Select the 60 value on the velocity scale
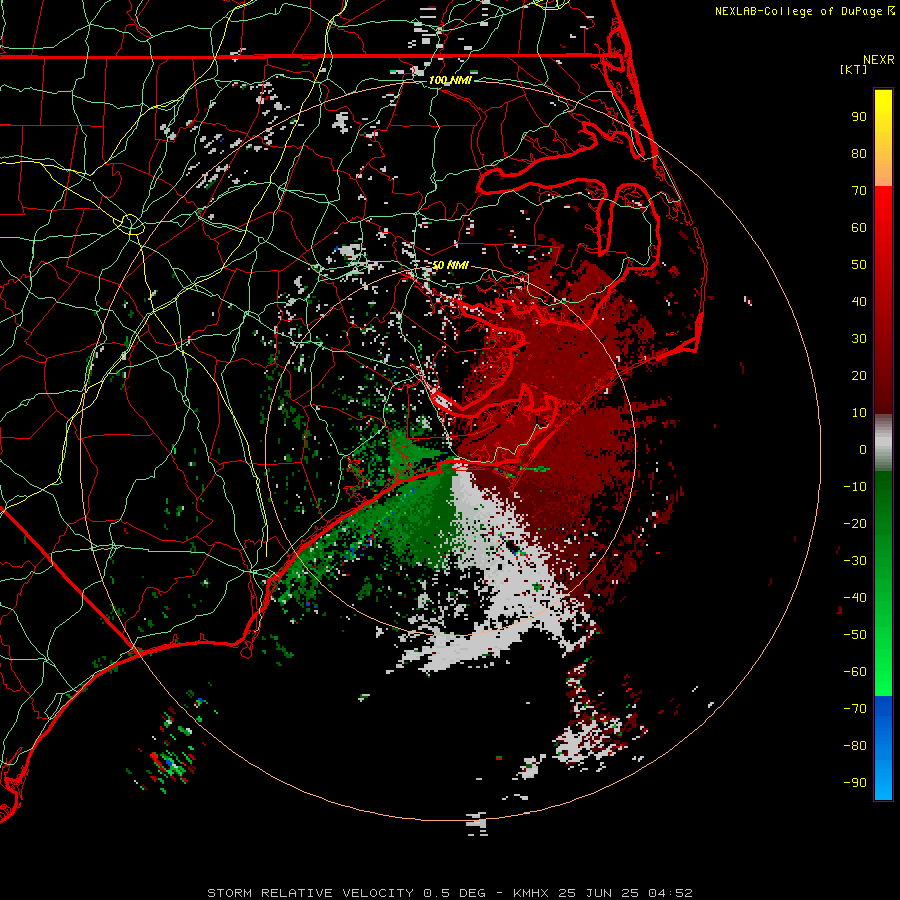Screen dimensions: 900x900 click(x=859, y=227)
